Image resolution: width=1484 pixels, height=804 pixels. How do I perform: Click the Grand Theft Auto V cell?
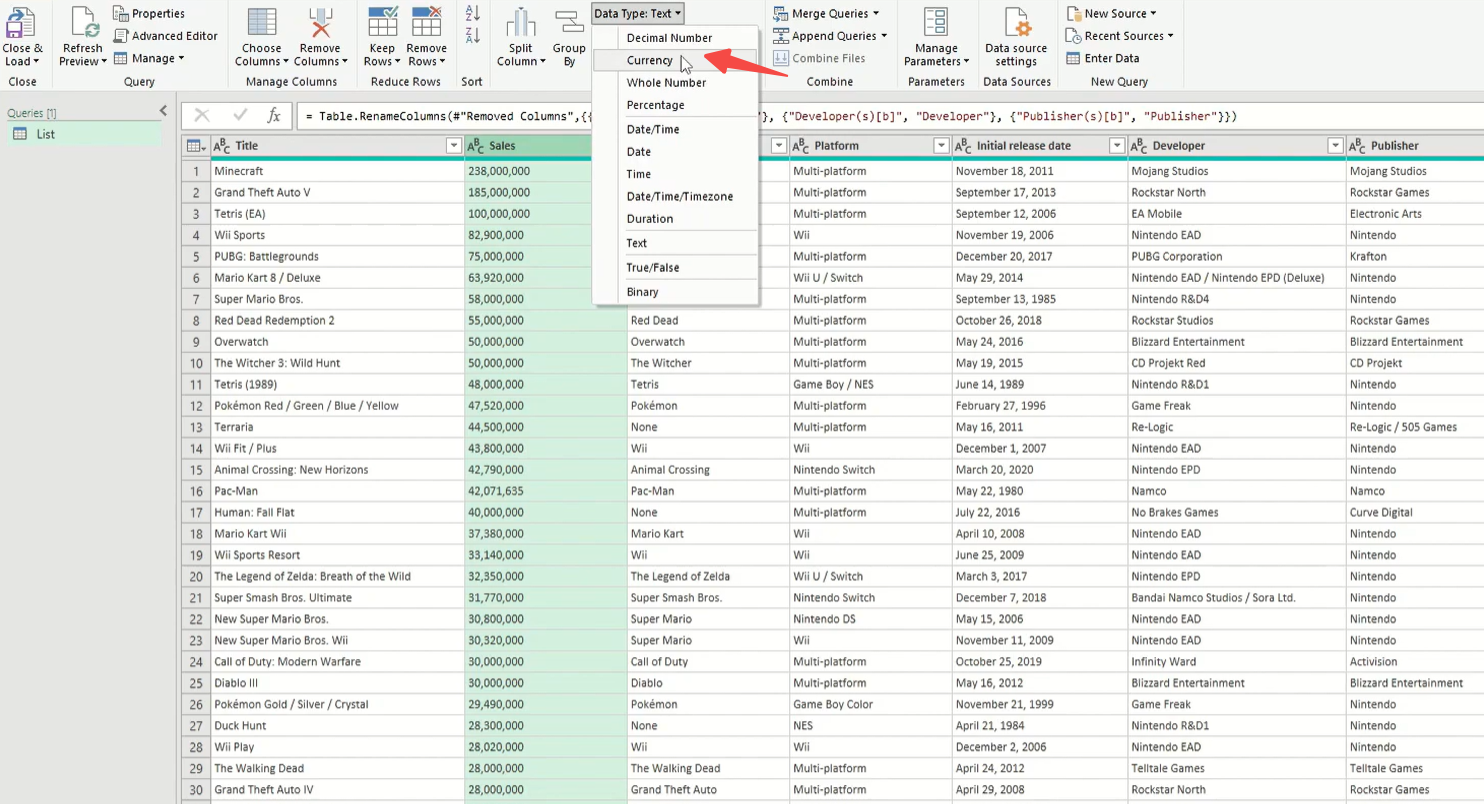tap(337, 192)
